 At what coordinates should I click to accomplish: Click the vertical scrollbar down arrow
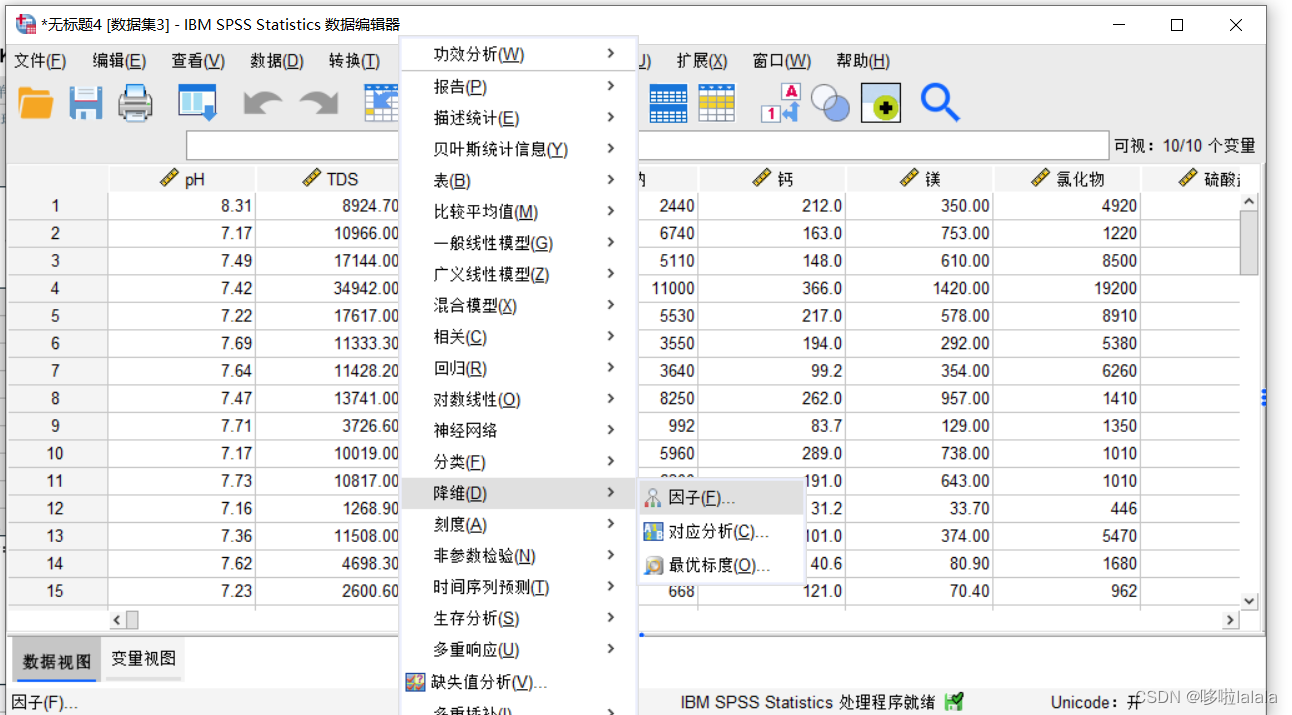(1249, 600)
